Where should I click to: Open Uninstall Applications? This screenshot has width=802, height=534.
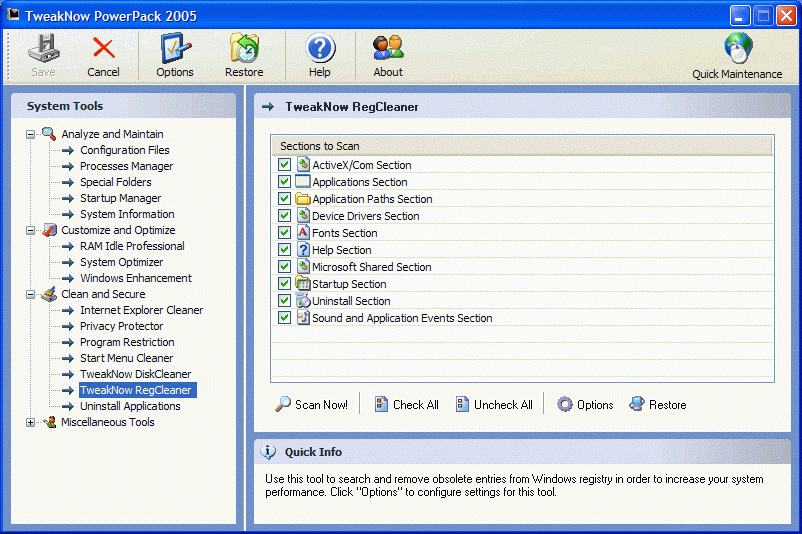coord(130,406)
